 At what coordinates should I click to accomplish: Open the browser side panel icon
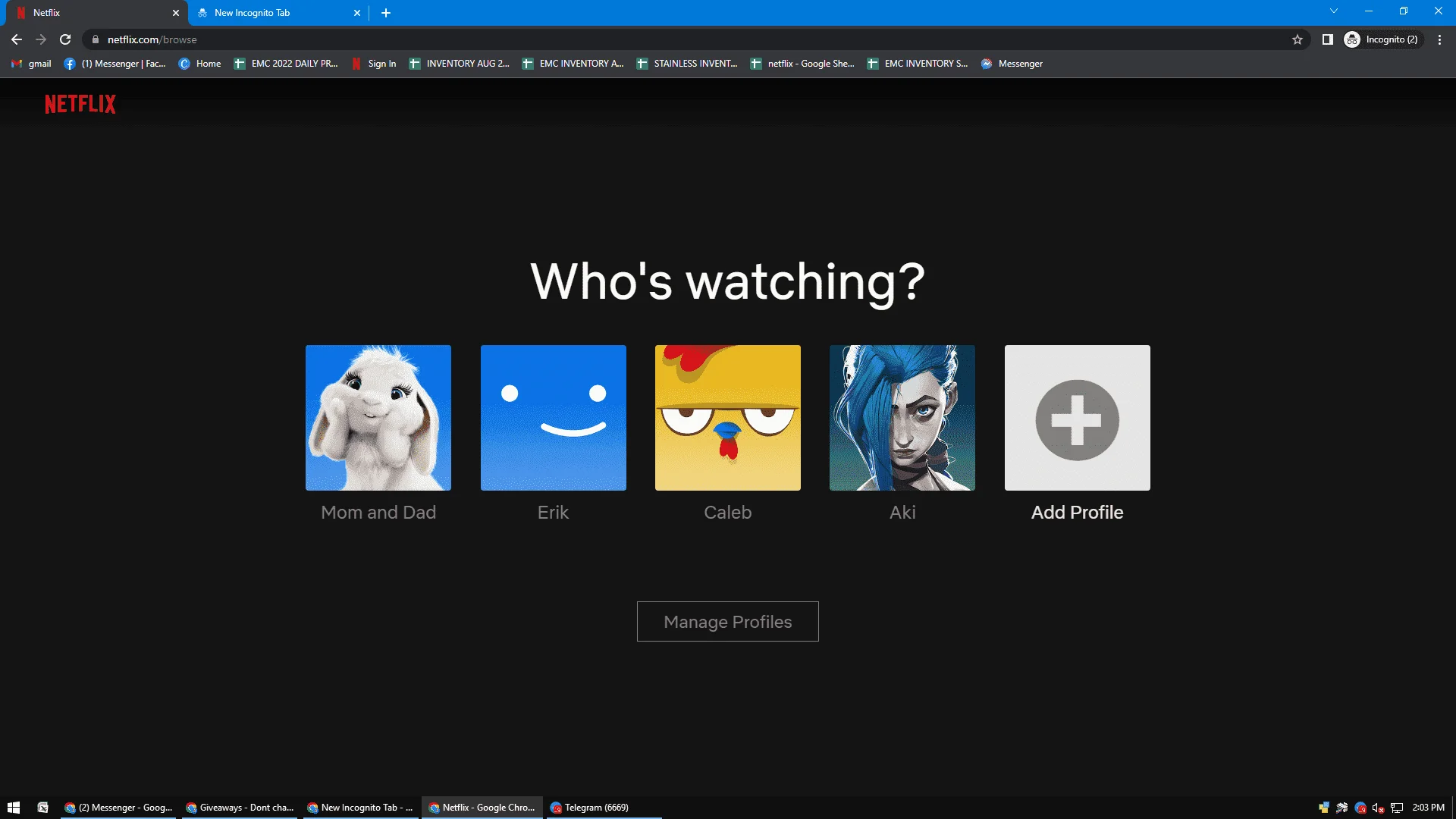(1328, 39)
